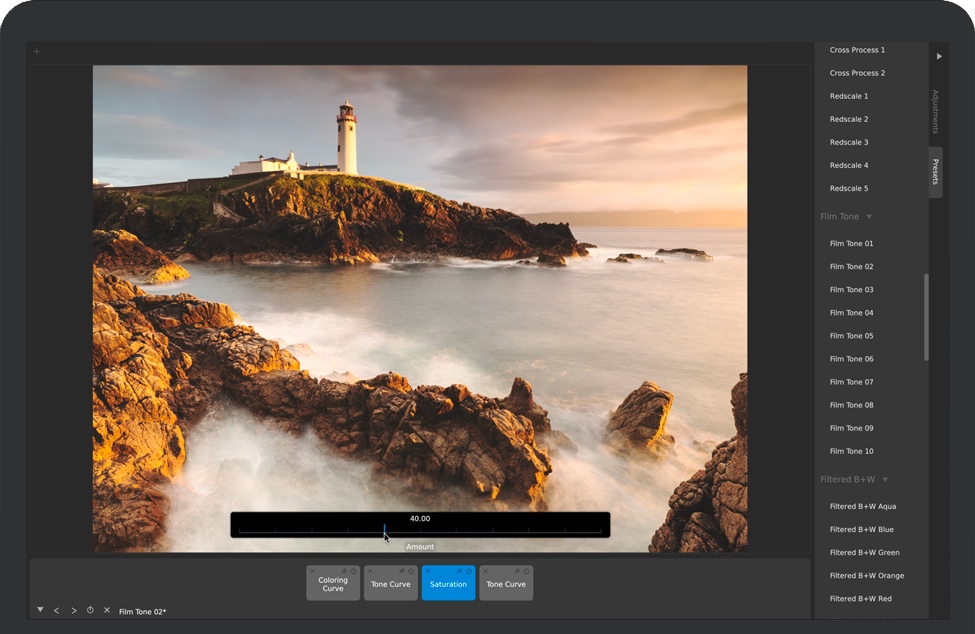Remove the Coloring Curve block with its X

pyautogui.click(x=312, y=571)
